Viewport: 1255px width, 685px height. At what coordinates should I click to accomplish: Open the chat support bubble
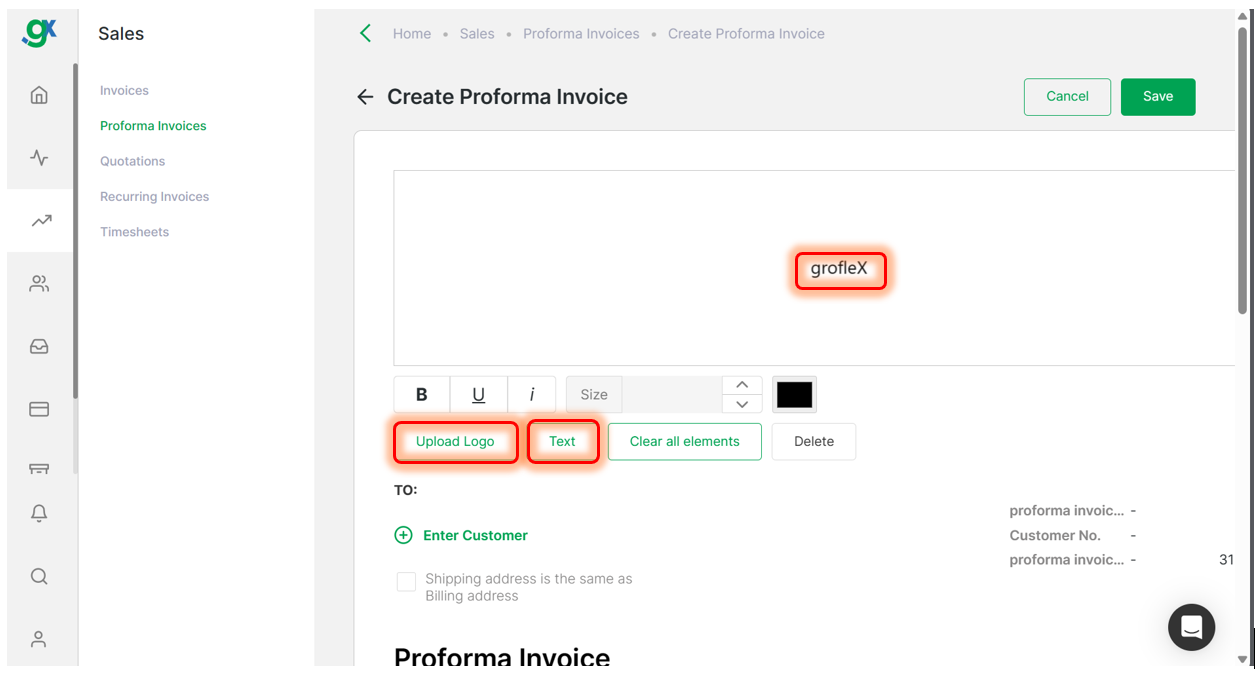1191,627
